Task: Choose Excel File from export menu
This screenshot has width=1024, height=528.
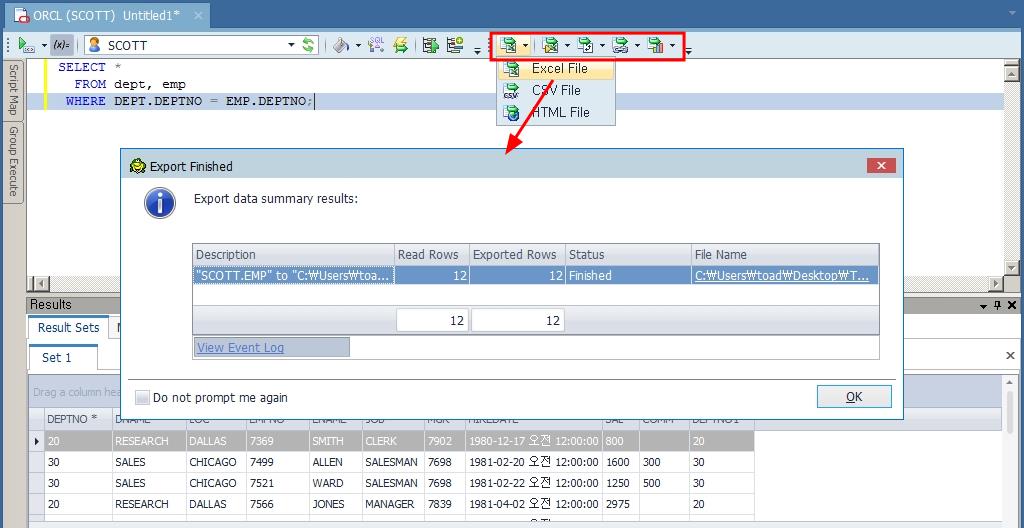Action: (x=559, y=69)
